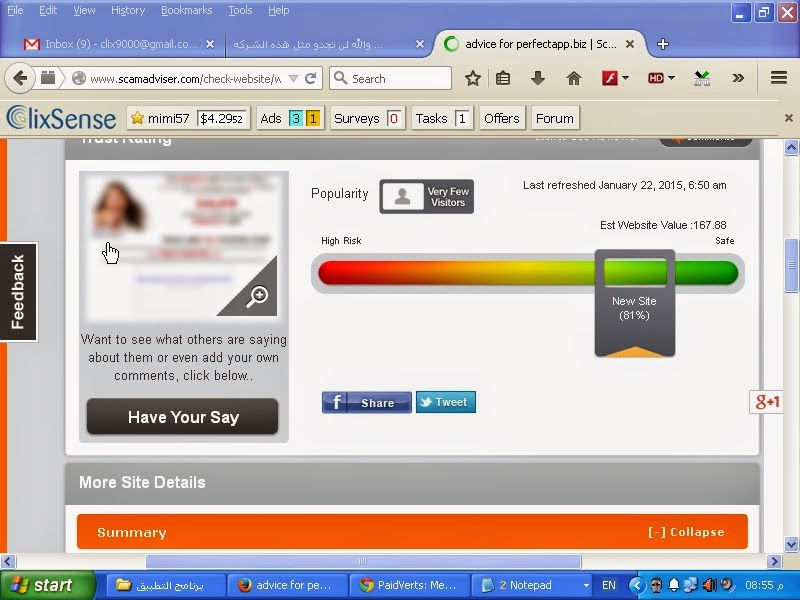Click the vertical scrollbar up arrow
The width and height of the screenshot is (800, 600).
(x=791, y=148)
